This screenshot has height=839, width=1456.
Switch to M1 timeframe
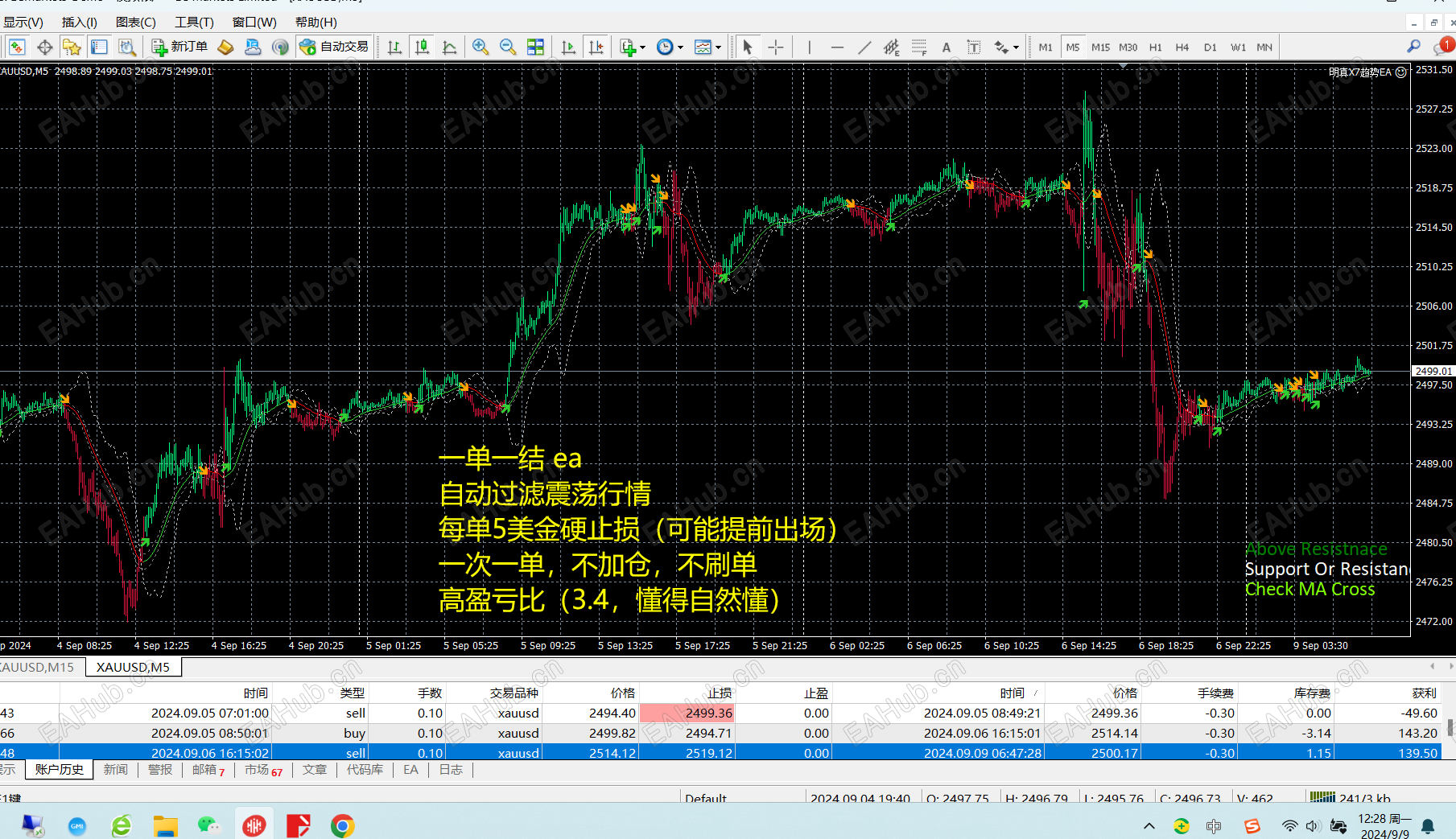coord(1046,47)
